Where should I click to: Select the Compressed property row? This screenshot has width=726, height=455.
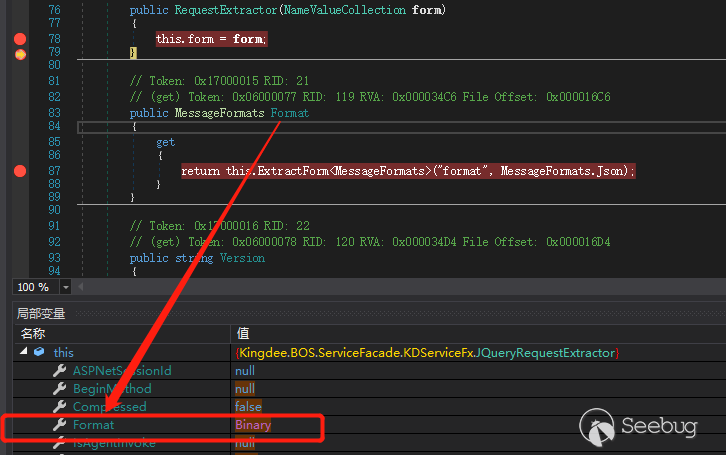point(369,407)
